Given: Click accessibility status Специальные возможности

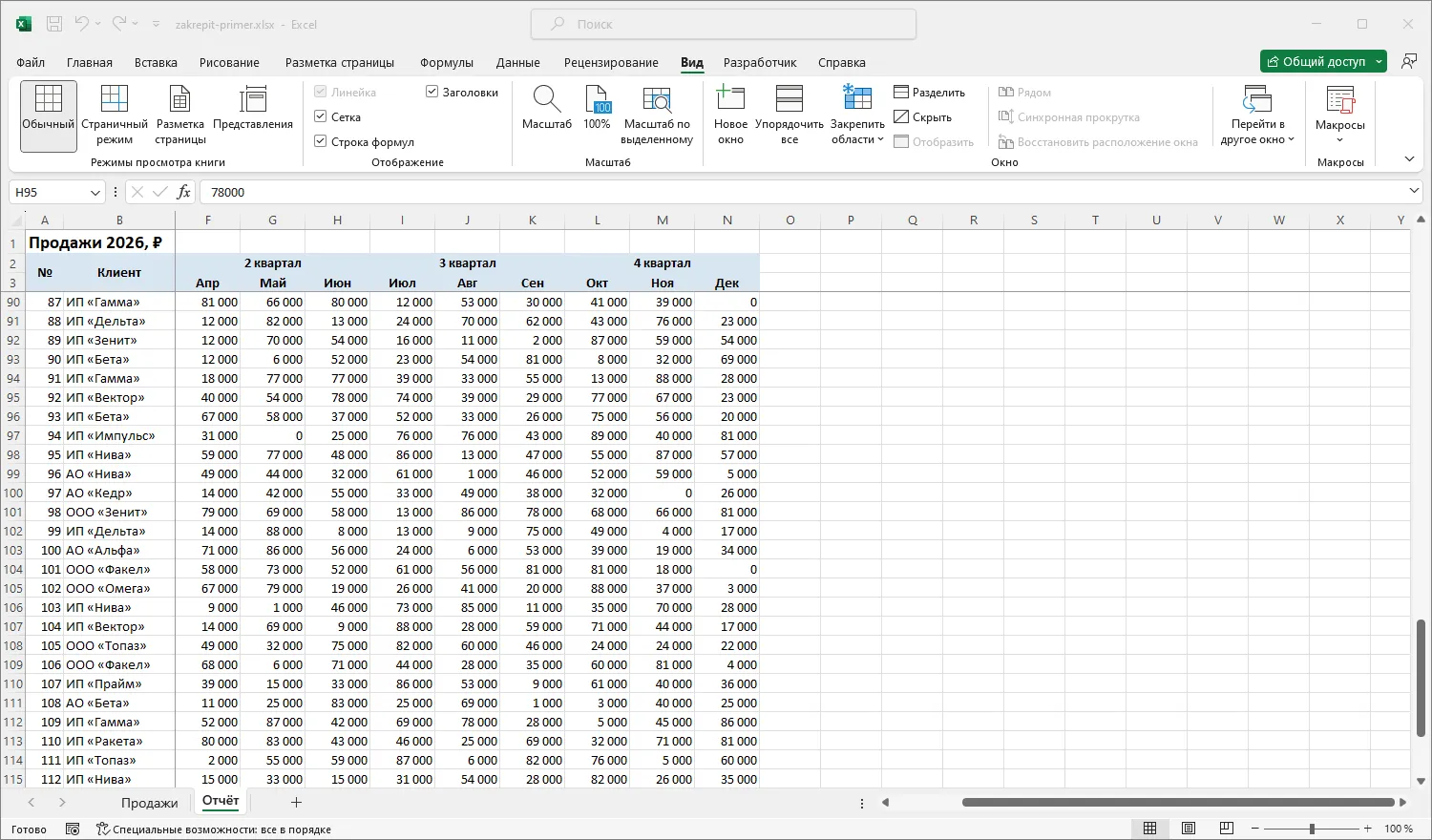Looking at the screenshot, I should (213, 829).
